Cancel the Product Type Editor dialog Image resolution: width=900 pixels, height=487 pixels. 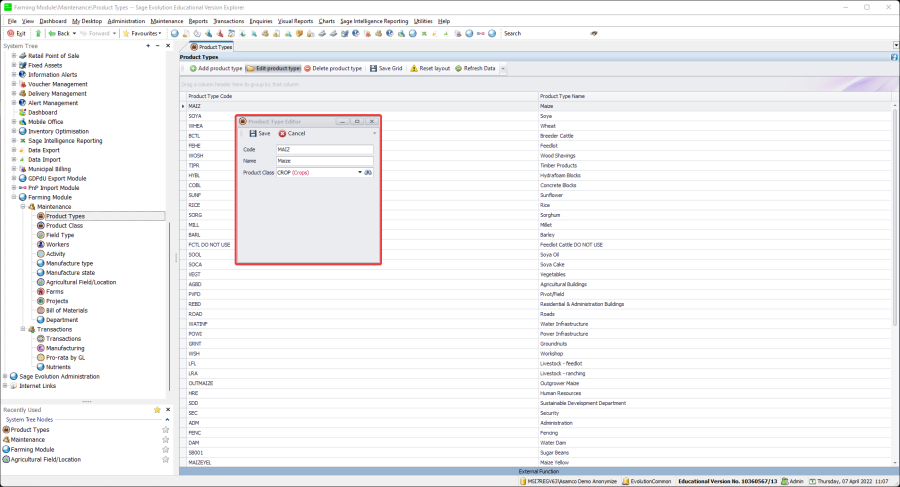click(292, 133)
